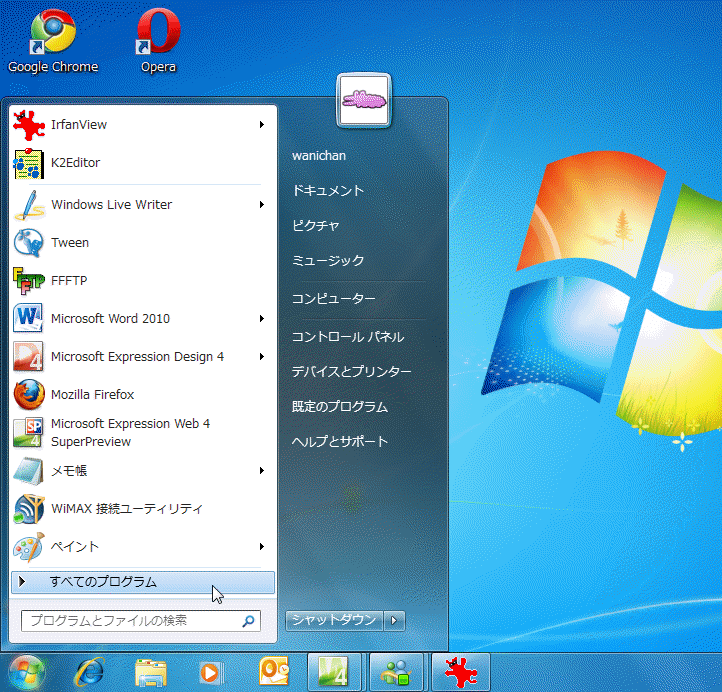Click the Tween bird icon
This screenshot has width=722, height=692.
[29, 243]
